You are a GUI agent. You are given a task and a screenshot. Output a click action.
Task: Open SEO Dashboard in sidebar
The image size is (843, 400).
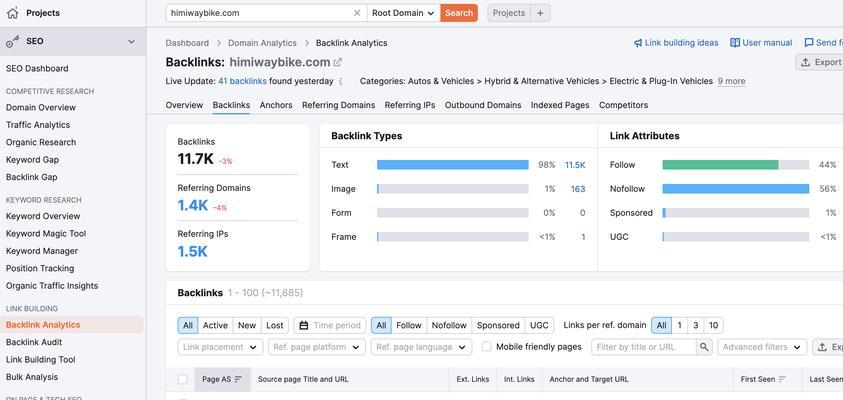click(x=37, y=69)
